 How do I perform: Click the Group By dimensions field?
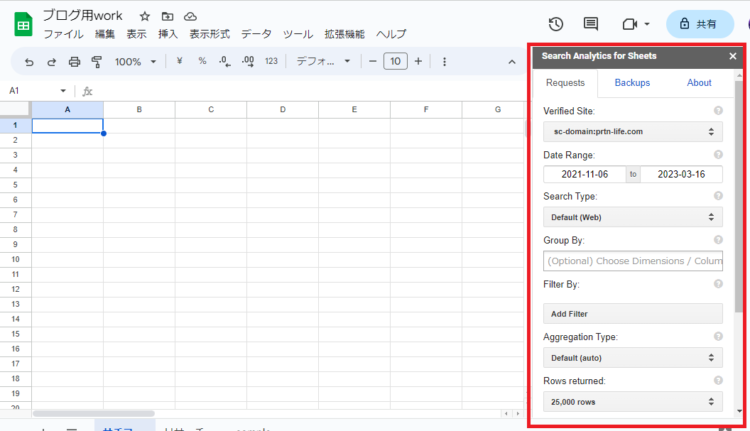(633, 261)
